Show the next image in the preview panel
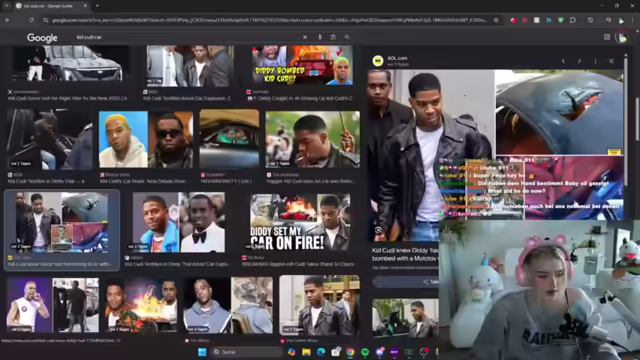The height and width of the screenshot is (360, 640). click(579, 61)
